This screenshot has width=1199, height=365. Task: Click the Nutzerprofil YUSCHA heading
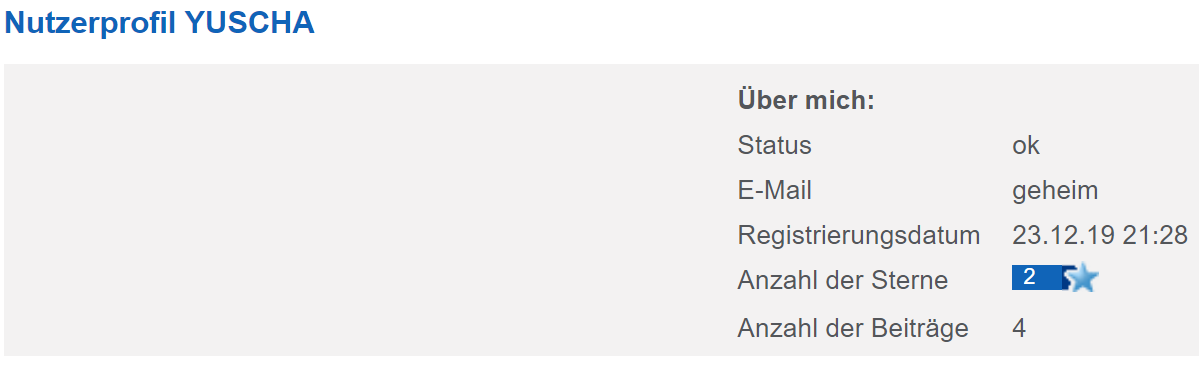click(x=160, y=23)
